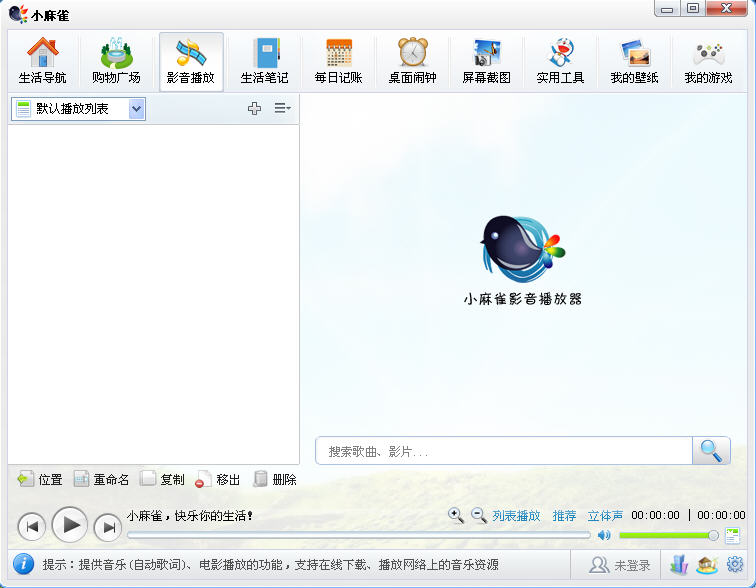Open the playlist options list menu
This screenshot has height=588, width=756.
(283, 108)
